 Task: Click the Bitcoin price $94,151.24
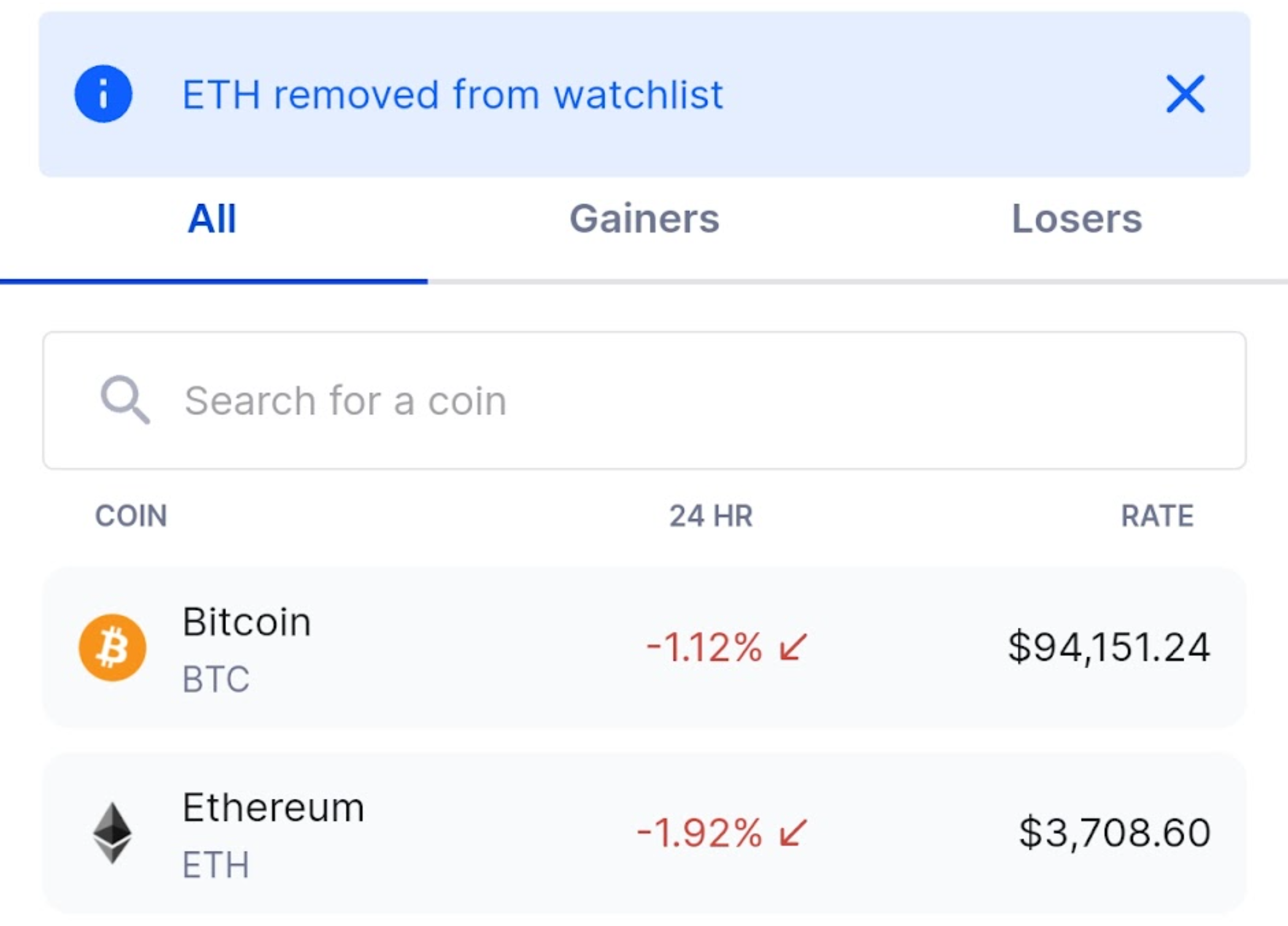(x=1110, y=644)
